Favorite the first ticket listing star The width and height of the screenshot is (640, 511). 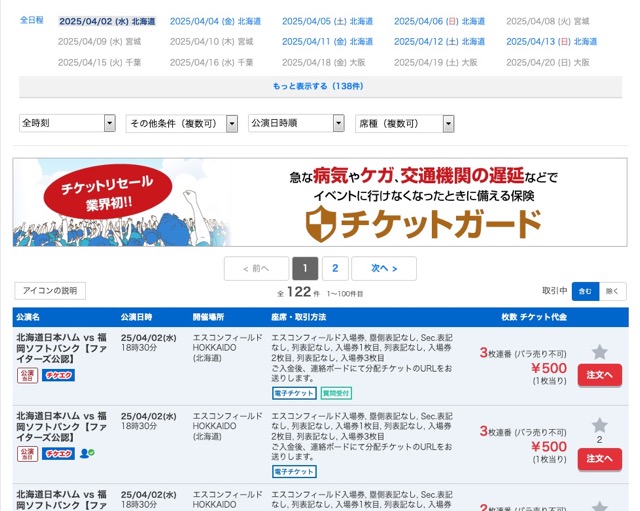tap(600, 352)
